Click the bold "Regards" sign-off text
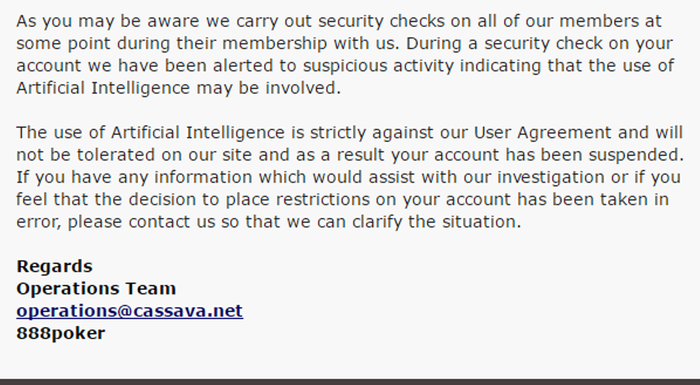The image size is (700, 385). pyautogui.click(x=54, y=267)
